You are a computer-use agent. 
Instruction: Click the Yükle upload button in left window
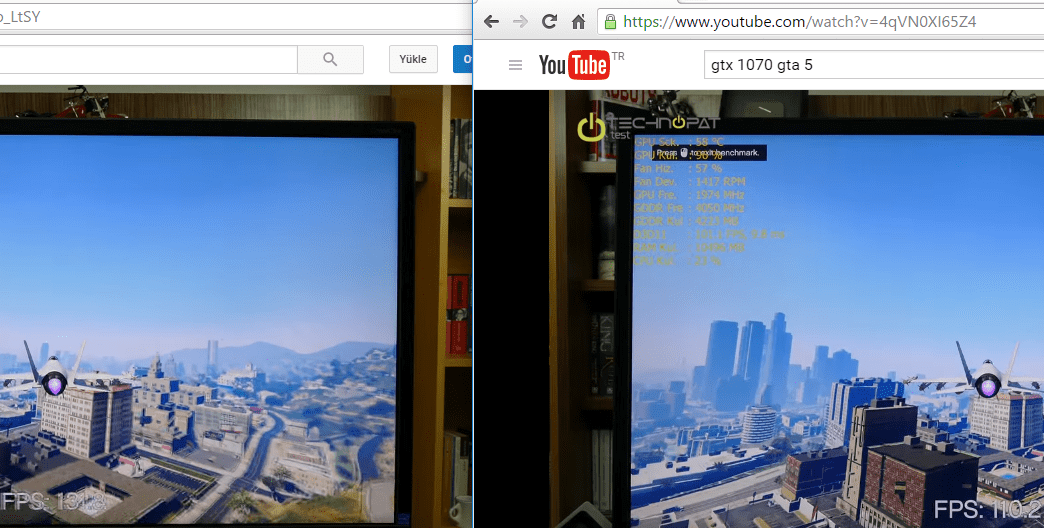pyautogui.click(x=413, y=59)
